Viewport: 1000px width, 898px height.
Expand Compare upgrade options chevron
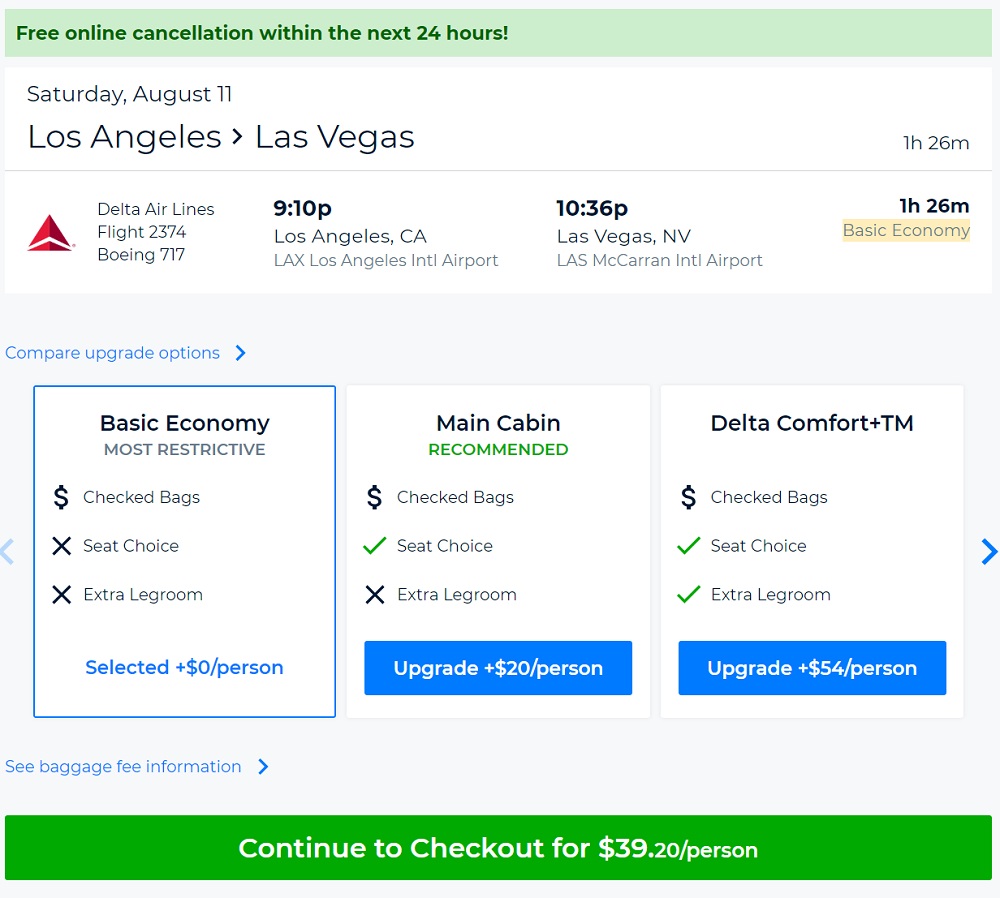[240, 353]
